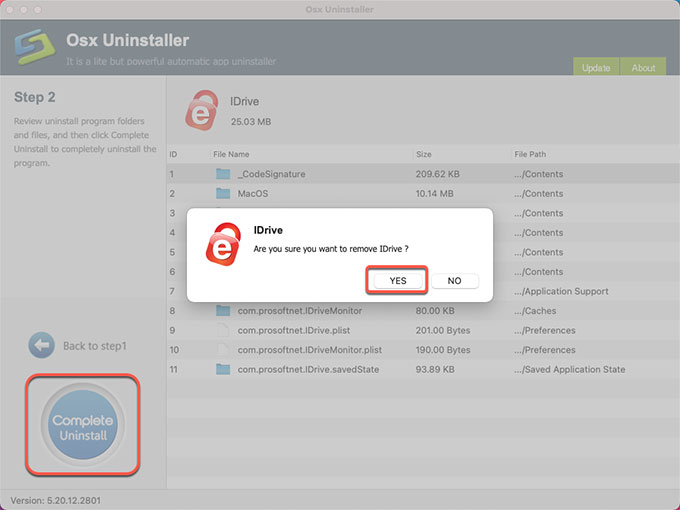Click the Osx Uninstaller logo icon

(35, 46)
